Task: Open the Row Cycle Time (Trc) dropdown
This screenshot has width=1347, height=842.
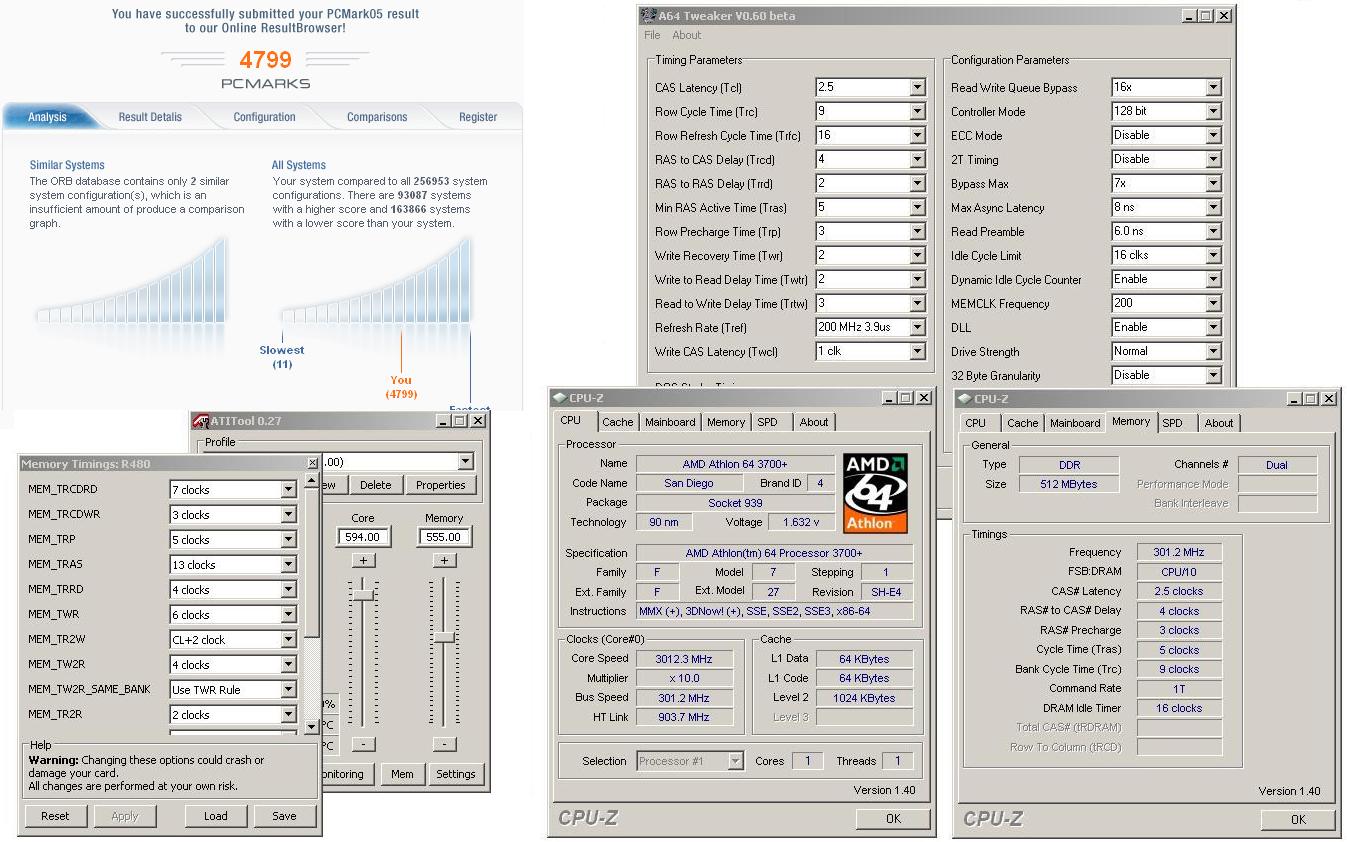Action: 917,111
